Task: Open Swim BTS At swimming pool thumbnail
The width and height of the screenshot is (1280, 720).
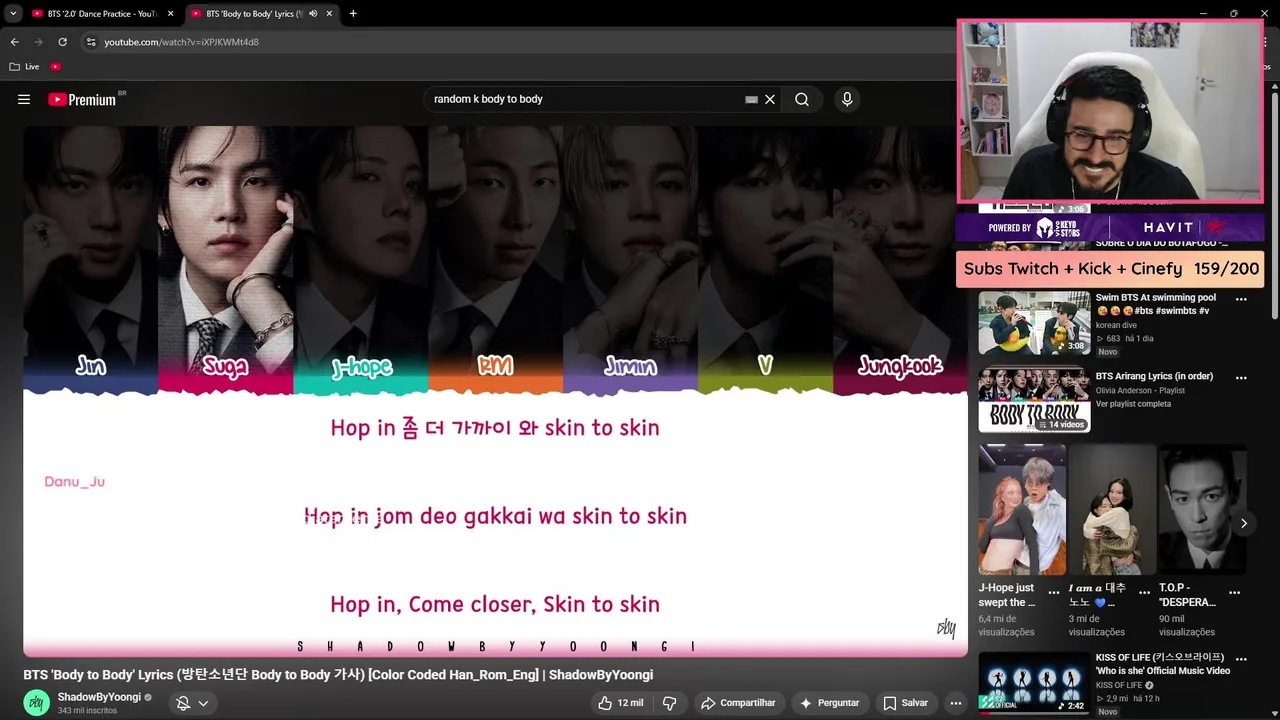Action: point(1034,323)
